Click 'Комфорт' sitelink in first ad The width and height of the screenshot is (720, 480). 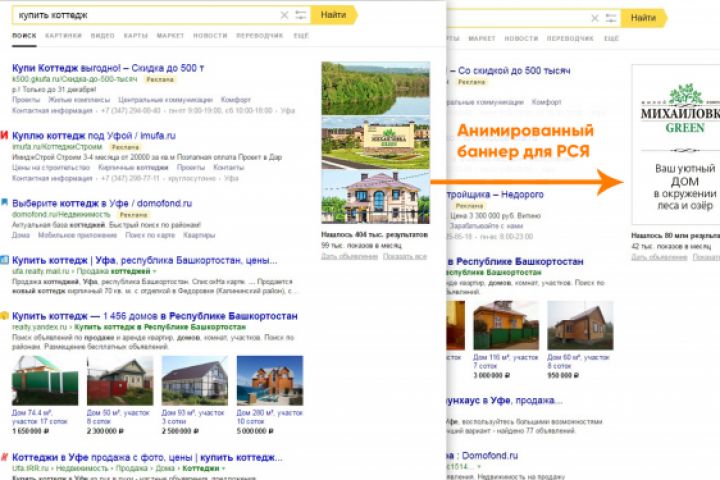236,100
